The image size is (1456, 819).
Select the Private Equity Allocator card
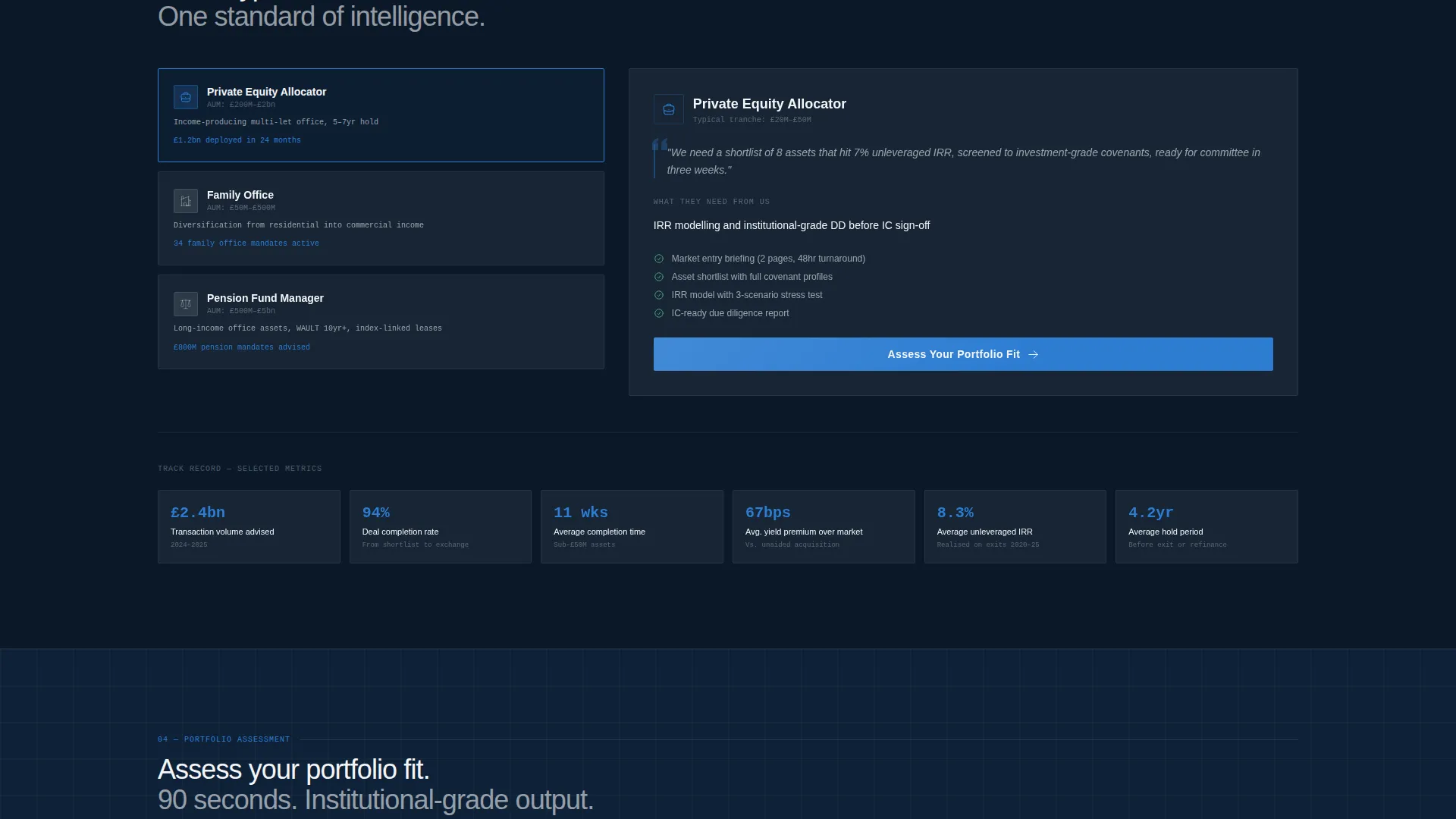381,115
